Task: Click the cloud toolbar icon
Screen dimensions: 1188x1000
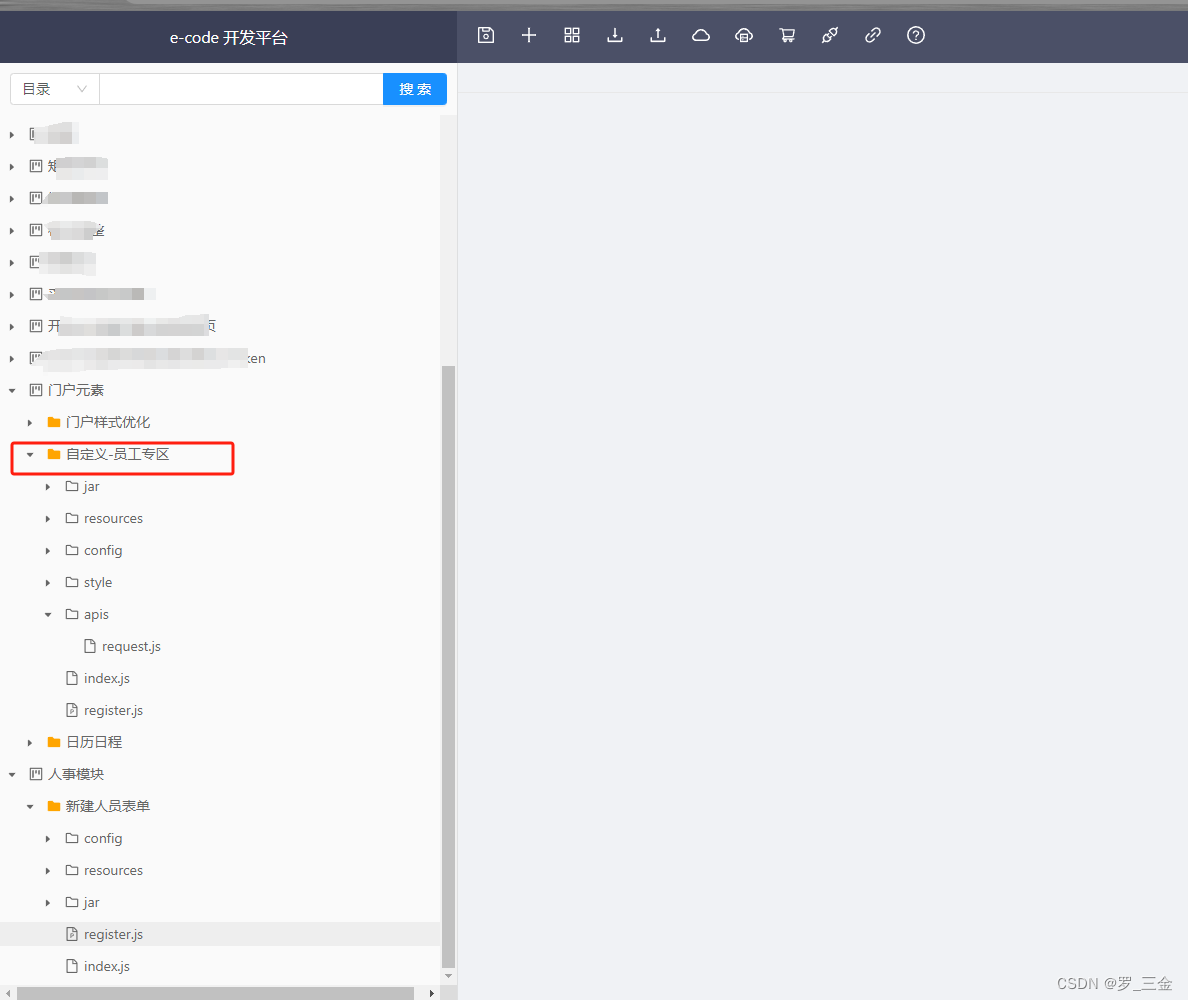Action: (701, 36)
